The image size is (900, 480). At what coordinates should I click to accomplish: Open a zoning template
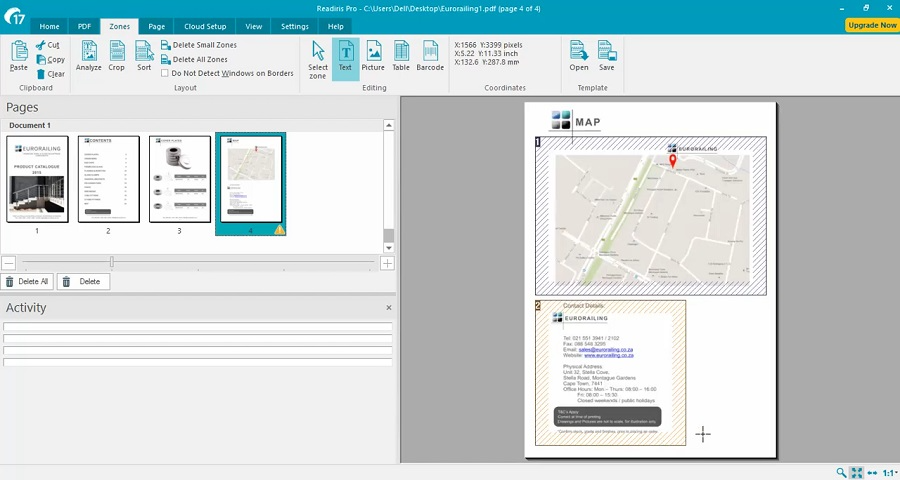click(579, 55)
